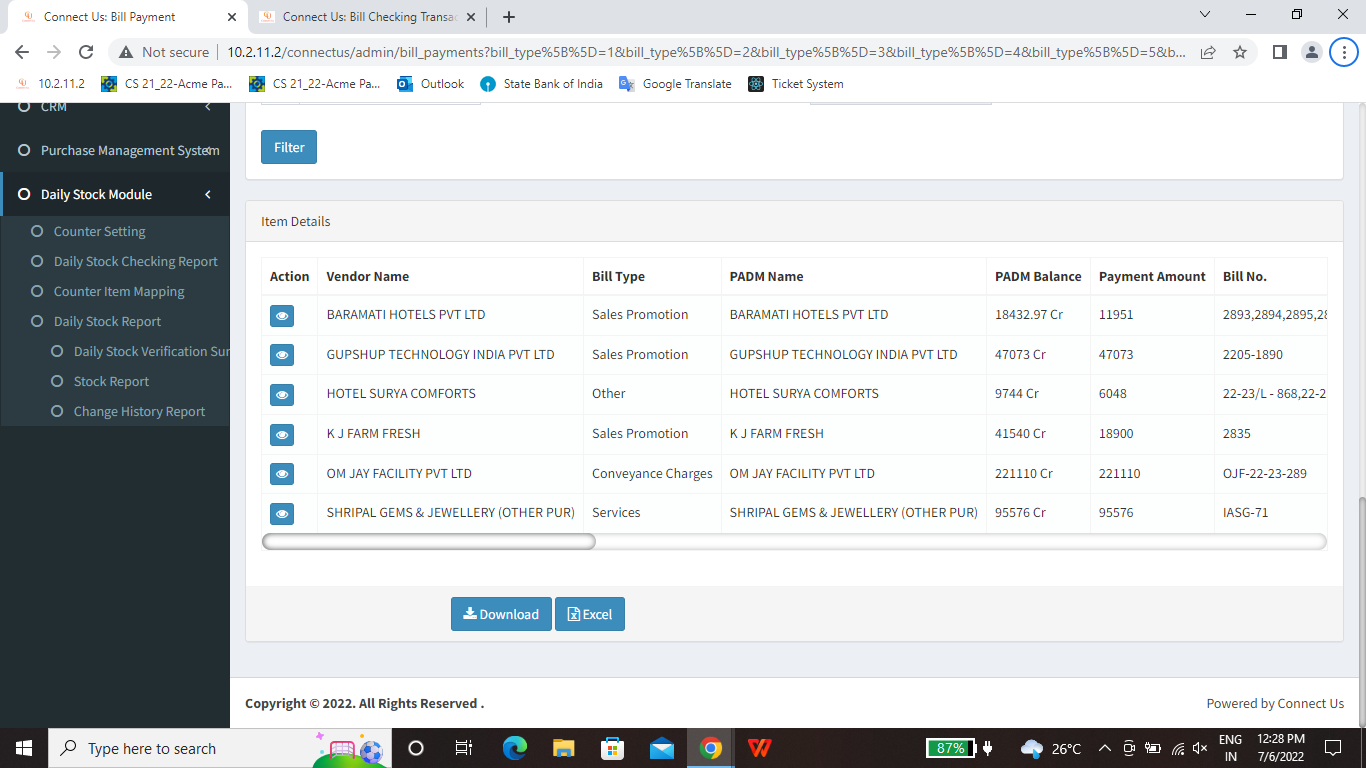Click the Chrome taskbar icon
Viewport: 1366px width, 768px height.
[x=711, y=748]
